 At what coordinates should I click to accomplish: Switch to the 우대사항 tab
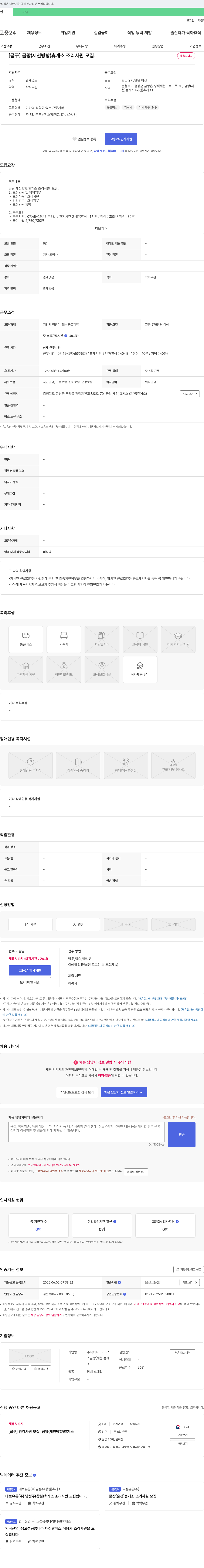tap(82, 46)
